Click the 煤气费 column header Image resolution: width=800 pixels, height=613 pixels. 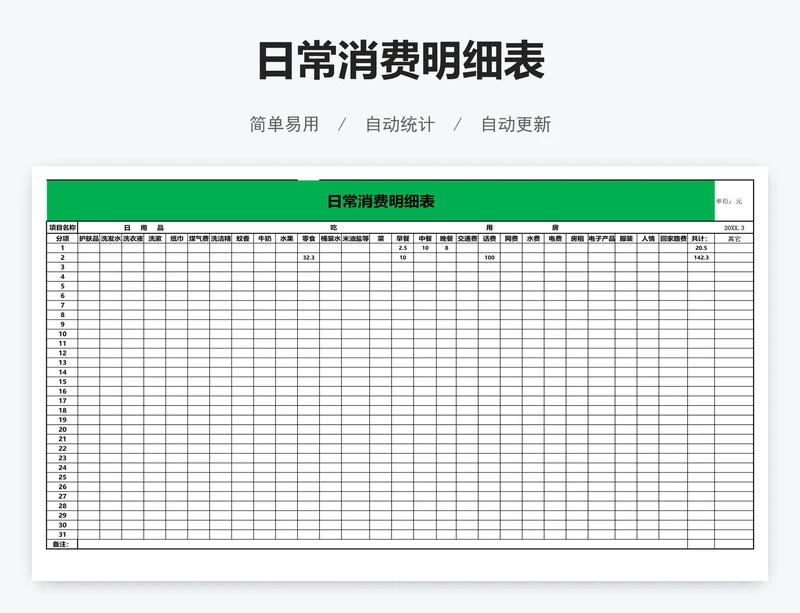pyautogui.click(x=198, y=238)
